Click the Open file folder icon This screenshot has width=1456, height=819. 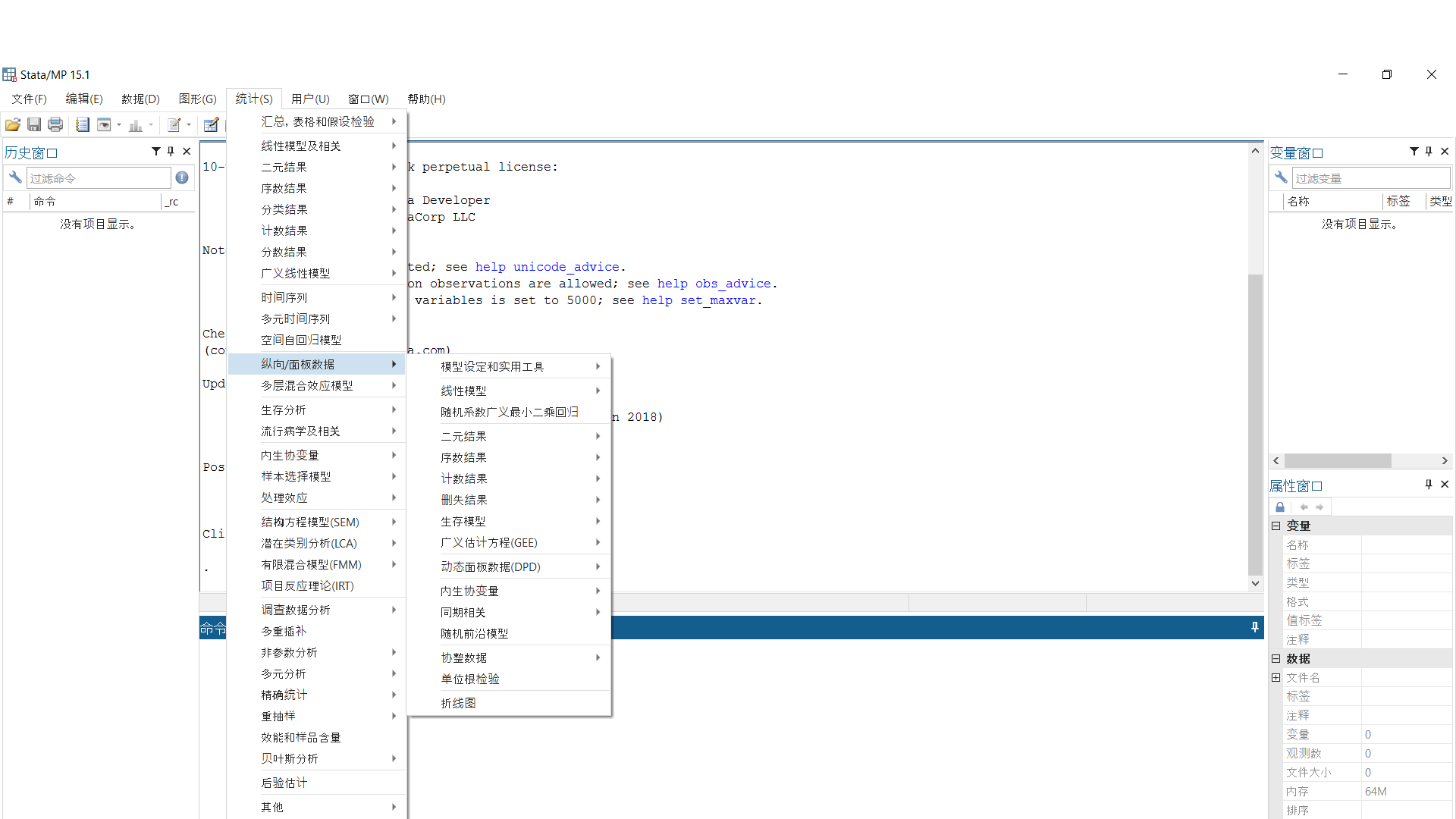coord(13,125)
